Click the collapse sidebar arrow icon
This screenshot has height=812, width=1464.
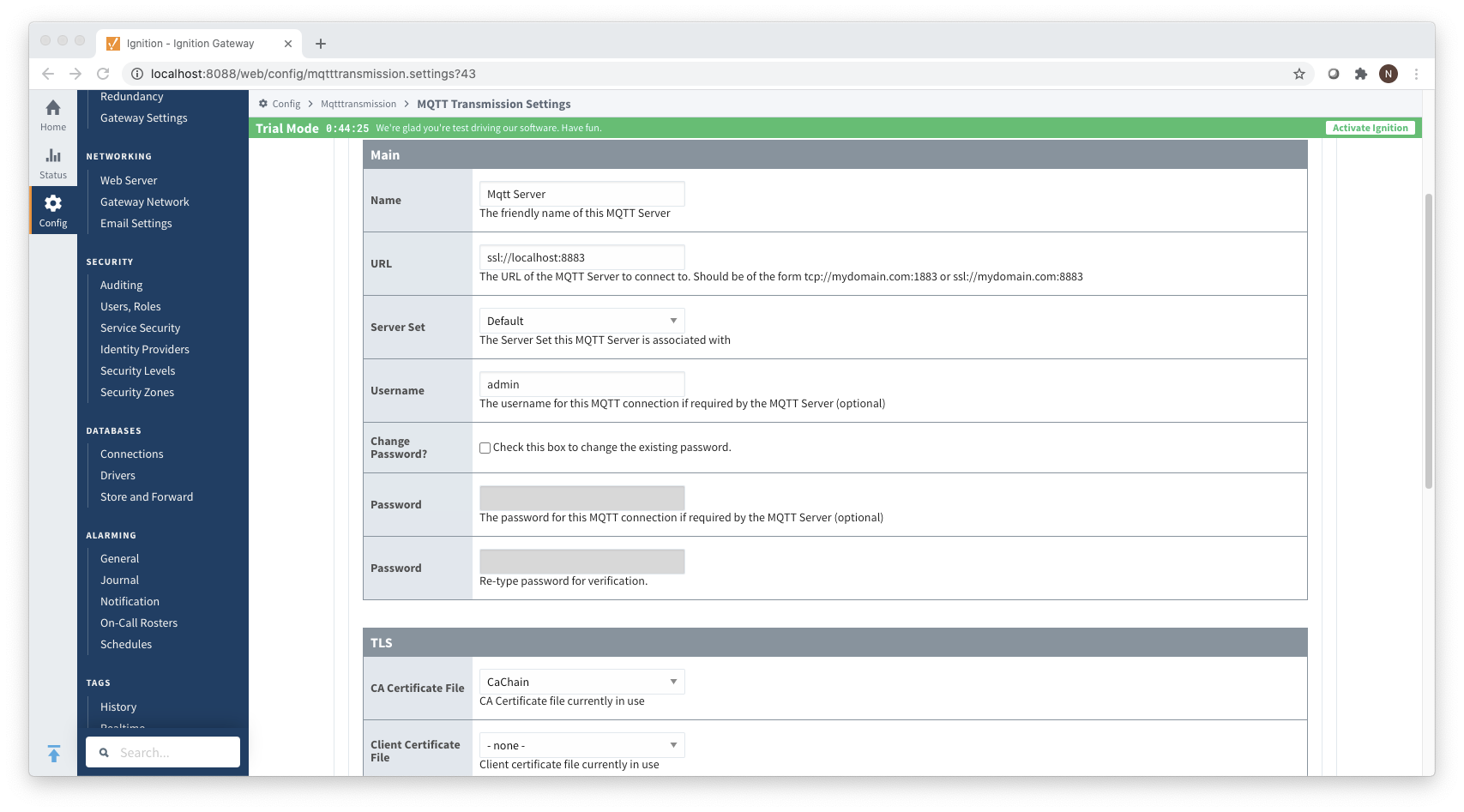54,754
